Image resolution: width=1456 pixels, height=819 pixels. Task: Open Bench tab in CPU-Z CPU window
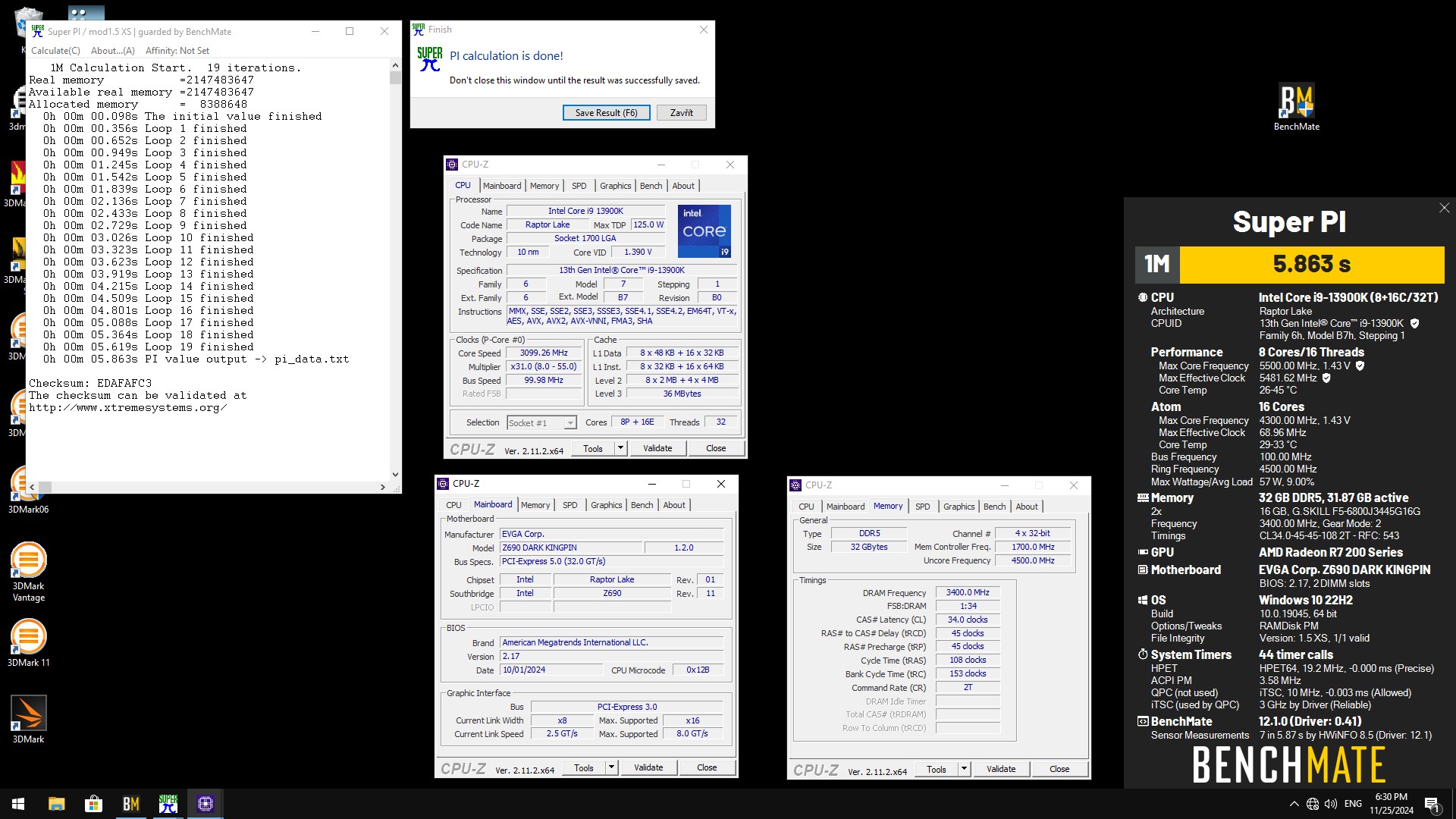[x=651, y=186]
